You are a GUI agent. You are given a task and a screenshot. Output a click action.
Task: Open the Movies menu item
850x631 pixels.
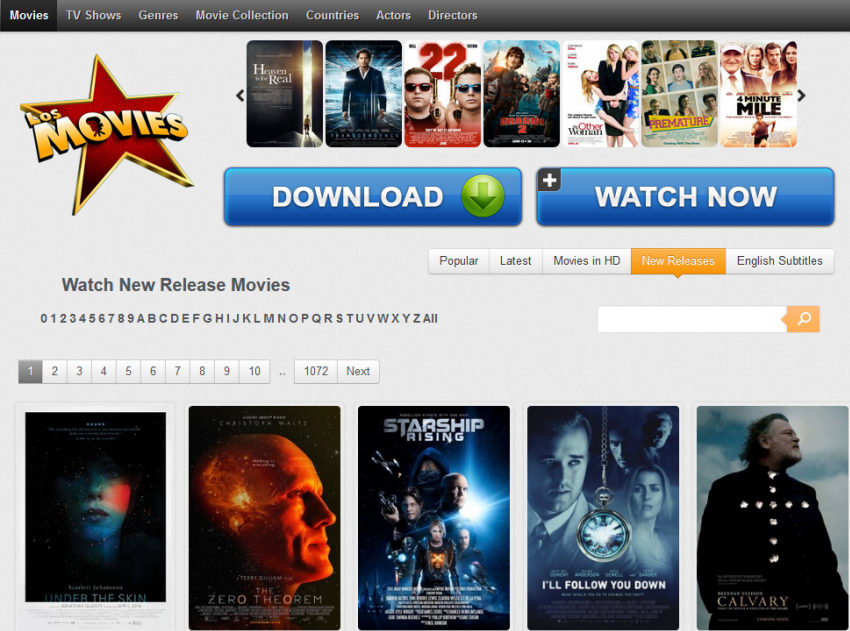point(29,15)
